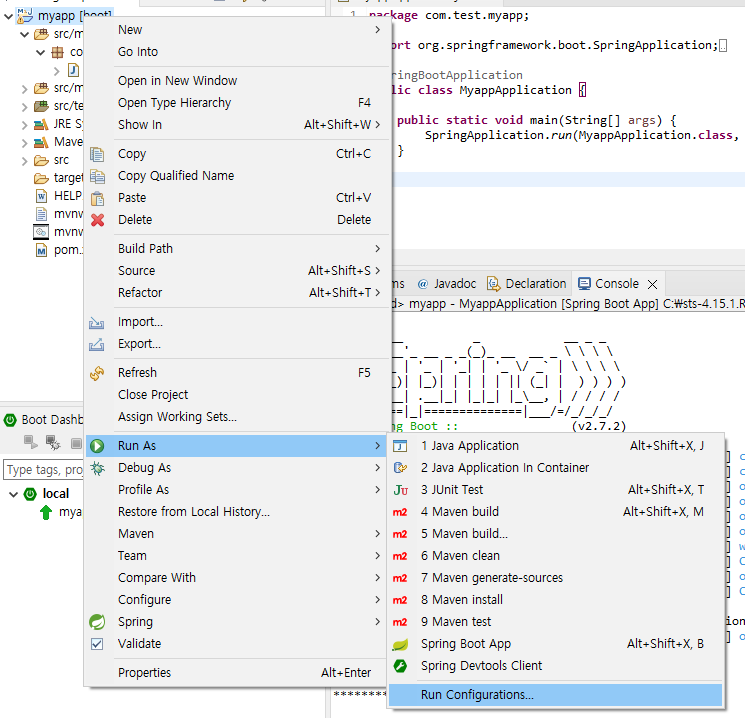Image resolution: width=745 pixels, height=718 pixels.
Task: Switch to the Javadoc tab
Action: coord(447,284)
